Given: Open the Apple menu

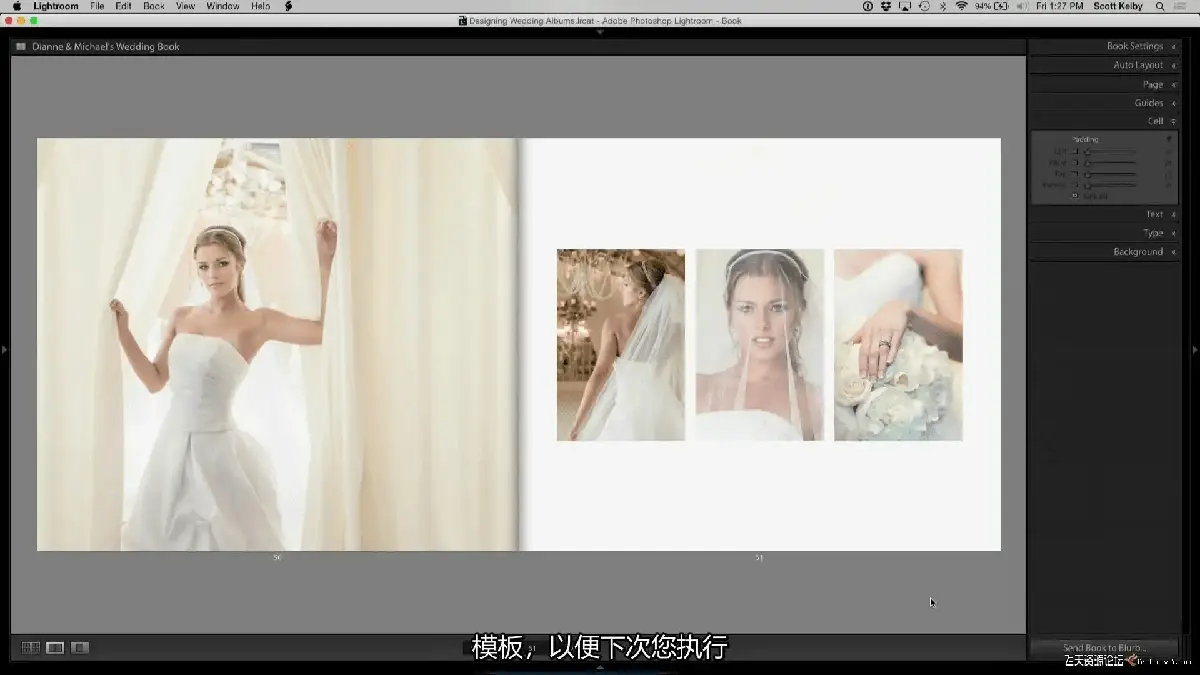Looking at the screenshot, I should pyautogui.click(x=16, y=6).
